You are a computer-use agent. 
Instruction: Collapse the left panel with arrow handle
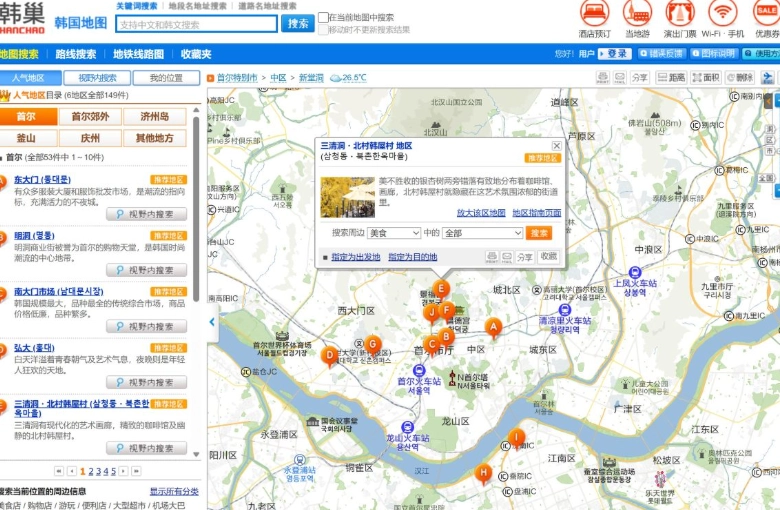pos(212,322)
